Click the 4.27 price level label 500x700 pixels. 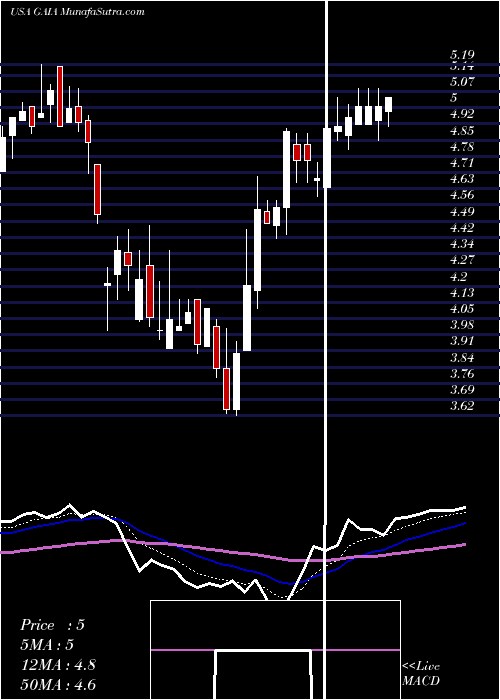(x=462, y=260)
